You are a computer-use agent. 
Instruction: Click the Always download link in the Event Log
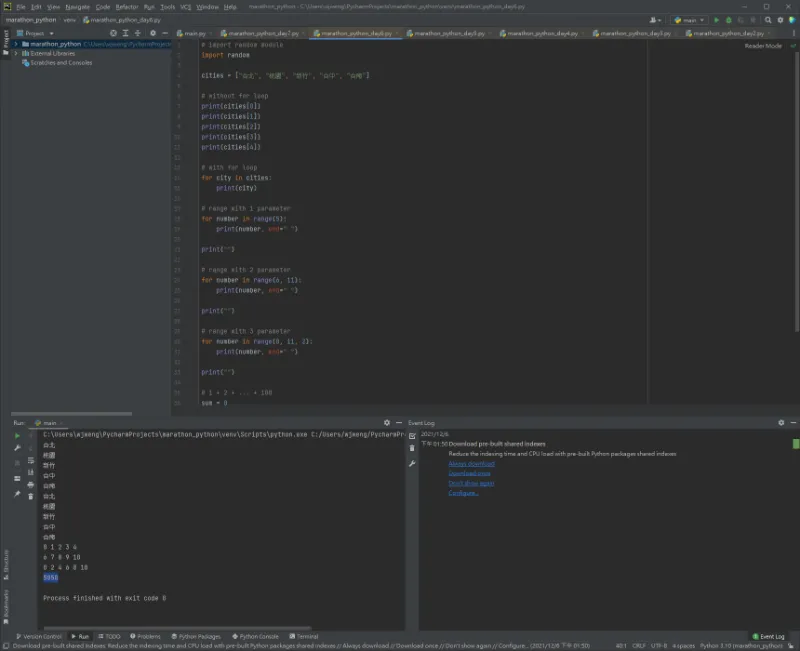click(471, 464)
